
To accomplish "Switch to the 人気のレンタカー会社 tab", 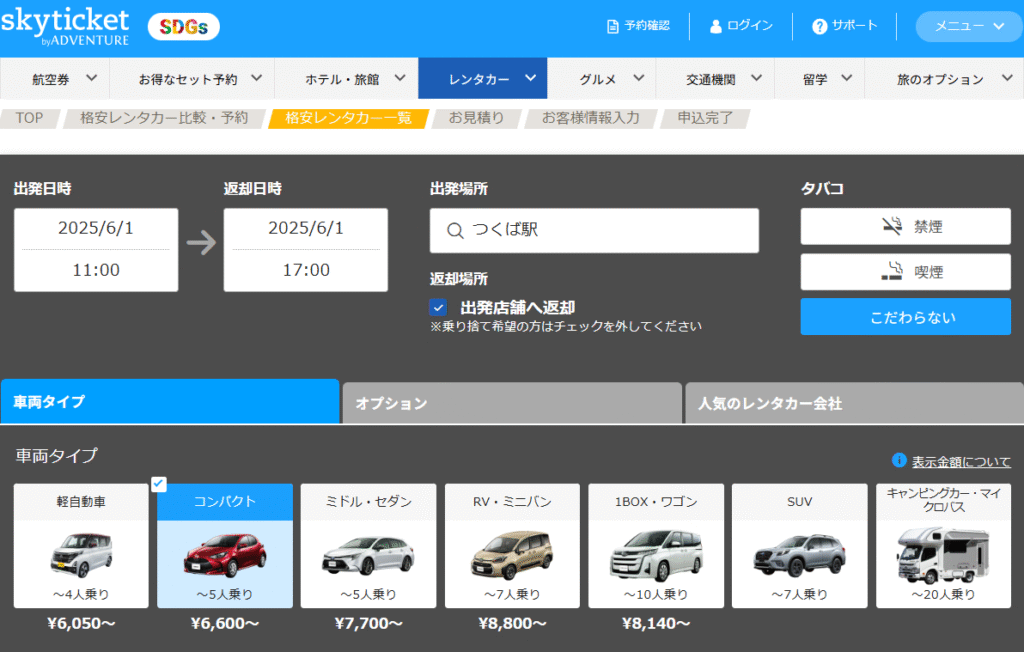I will pyautogui.click(x=853, y=403).
